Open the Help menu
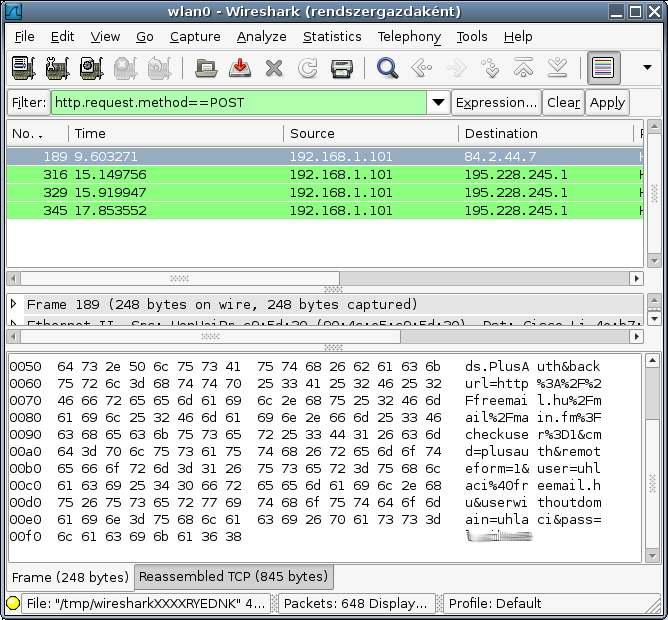Image resolution: width=668 pixels, height=620 pixels. point(518,37)
